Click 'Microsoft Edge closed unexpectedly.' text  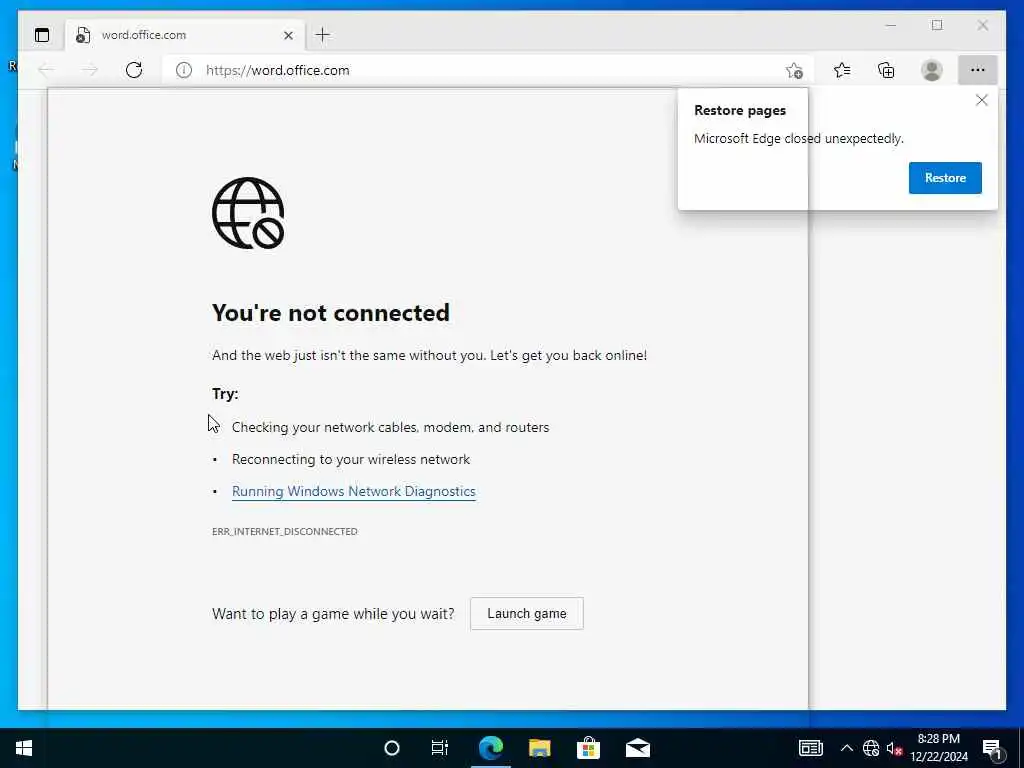pyautogui.click(x=799, y=138)
